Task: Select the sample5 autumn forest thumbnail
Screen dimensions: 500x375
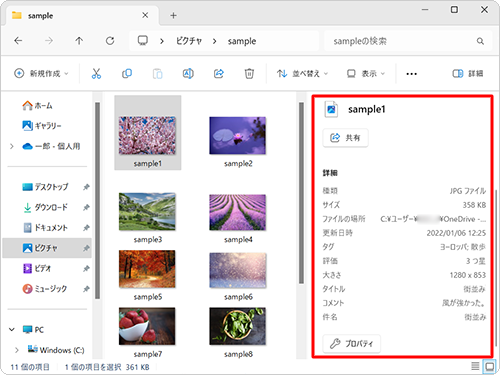Action: pos(147,269)
